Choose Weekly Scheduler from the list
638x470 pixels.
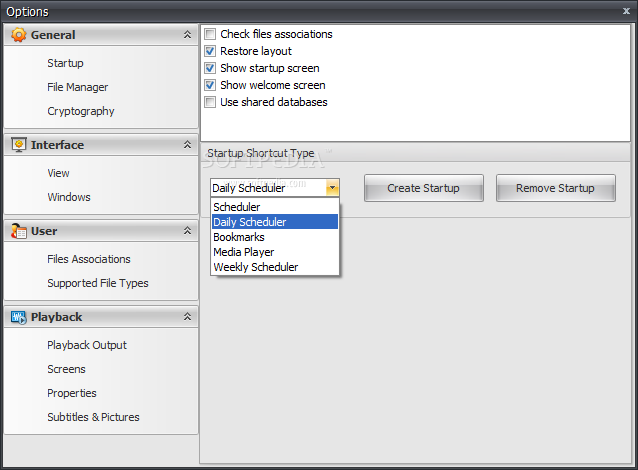tap(275, 267)
